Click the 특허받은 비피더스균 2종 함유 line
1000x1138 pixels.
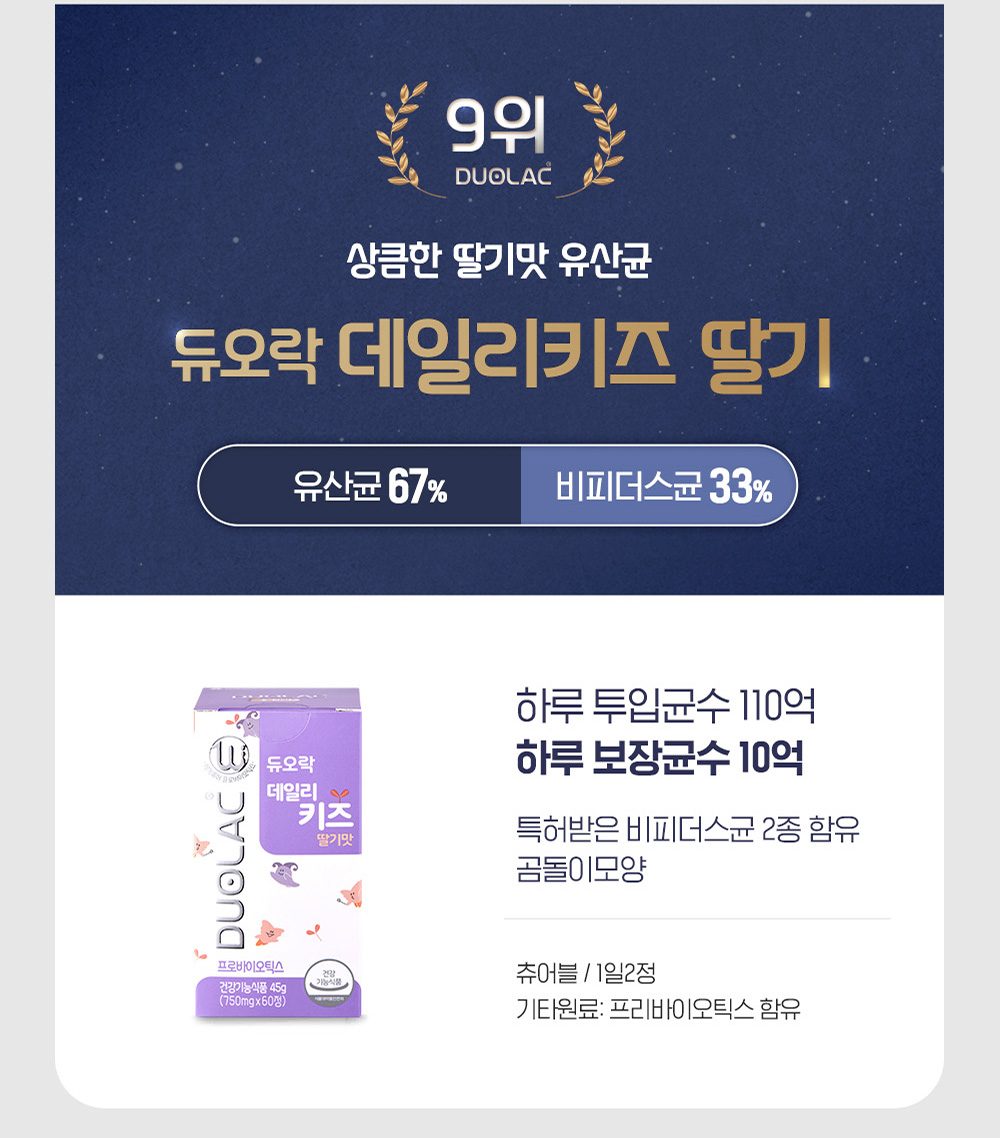click(x=687, y=828)
